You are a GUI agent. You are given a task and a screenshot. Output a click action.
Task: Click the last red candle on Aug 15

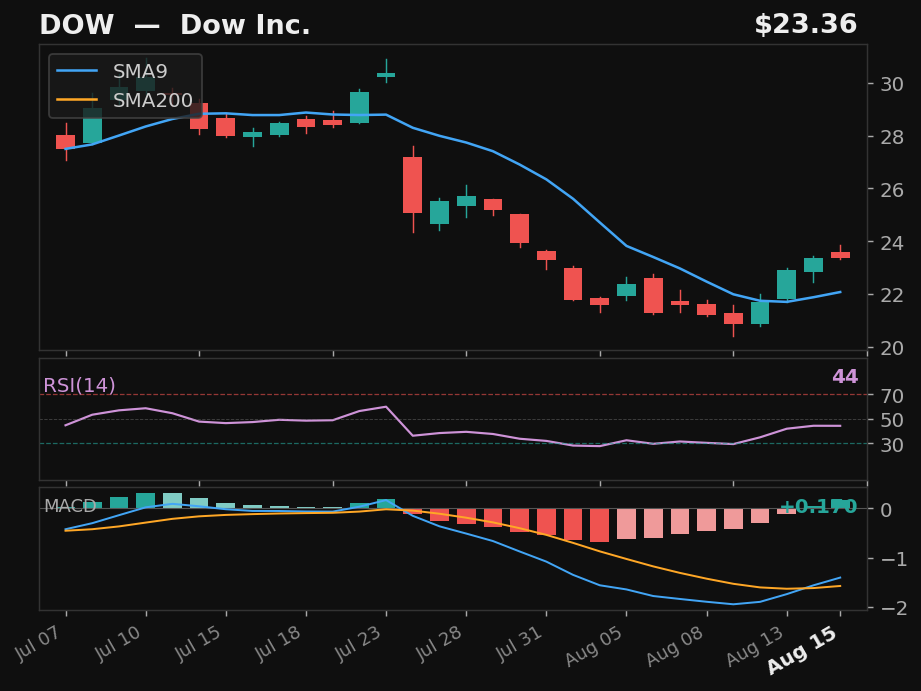pyautogui.click(x=840, y=254)
